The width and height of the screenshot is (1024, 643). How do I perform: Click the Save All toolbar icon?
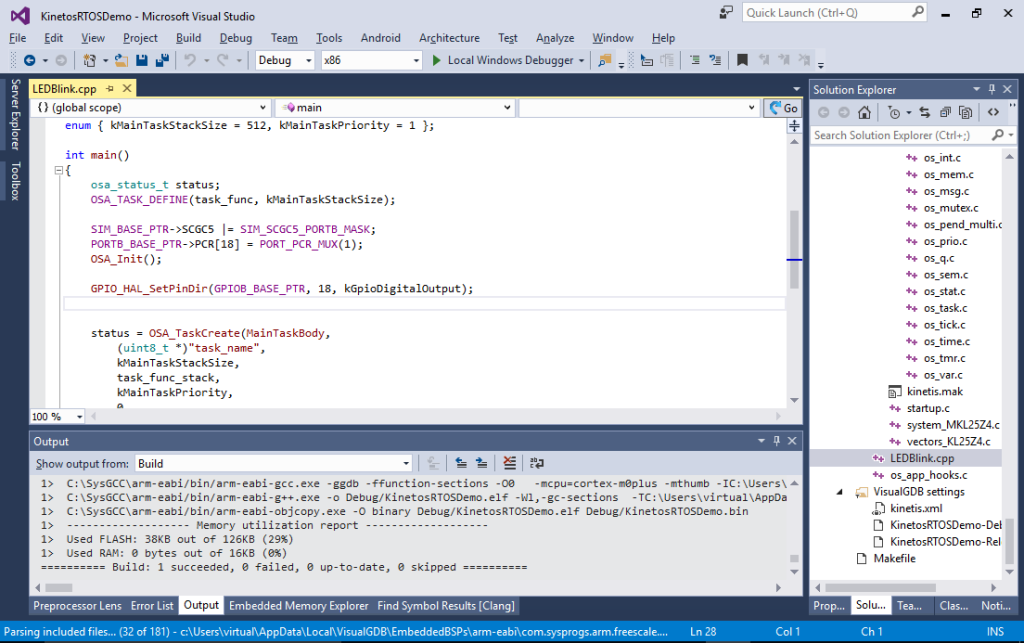[x=164, y=60]
